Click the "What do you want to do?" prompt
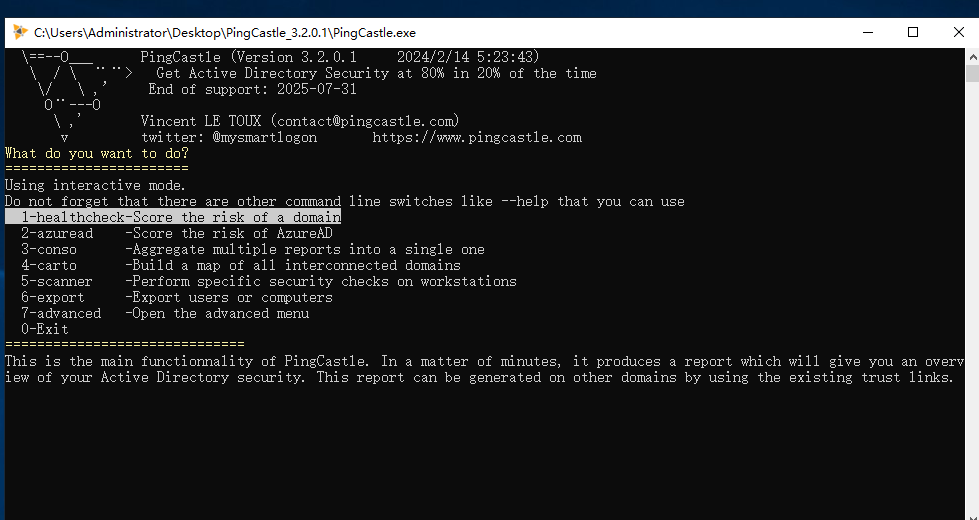Screen dimensions: 979x520 pos(96,153)
